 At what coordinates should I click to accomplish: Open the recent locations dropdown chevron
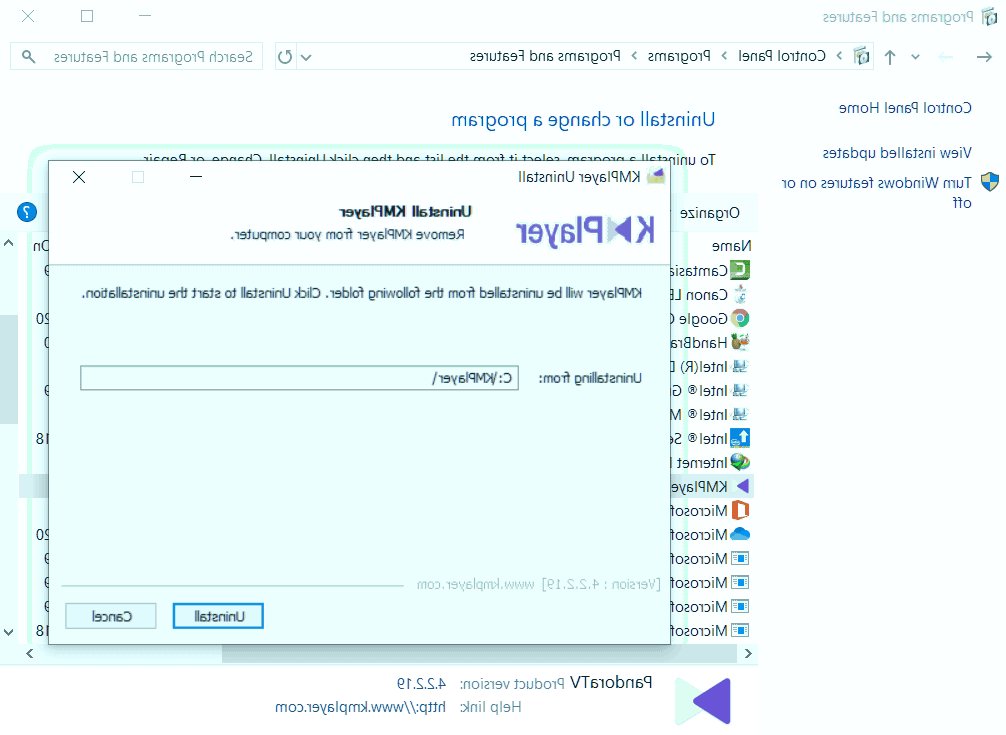click(x=915, y=57)
